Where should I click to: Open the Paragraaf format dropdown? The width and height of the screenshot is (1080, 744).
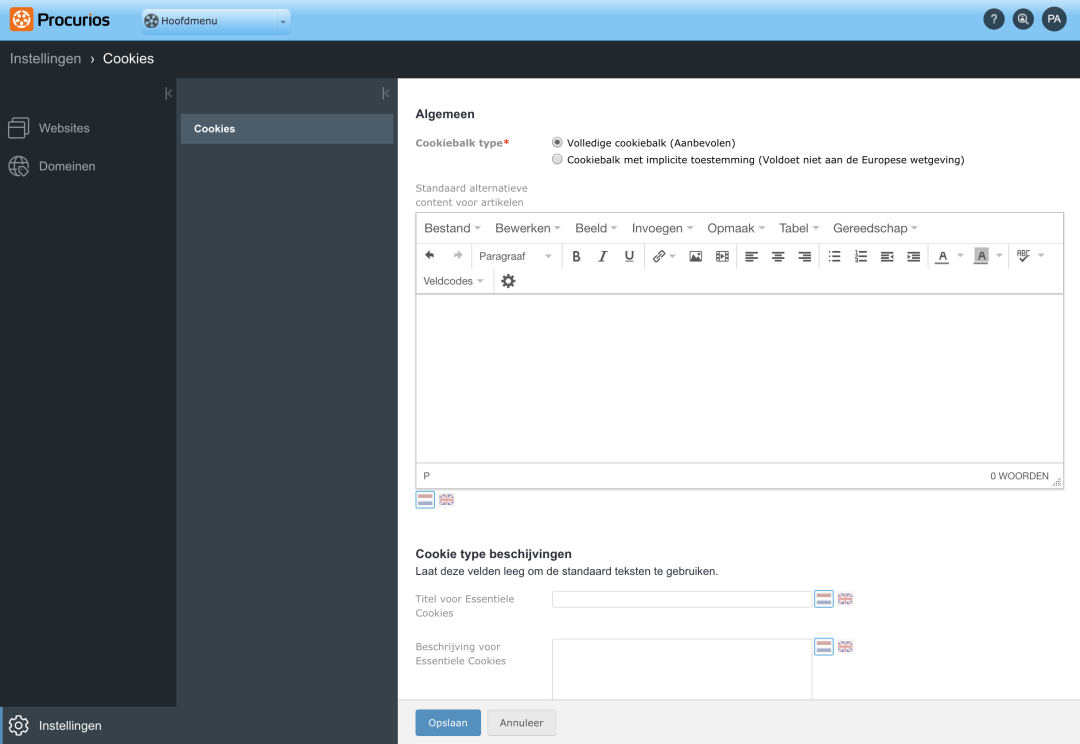tap(516, 256)
